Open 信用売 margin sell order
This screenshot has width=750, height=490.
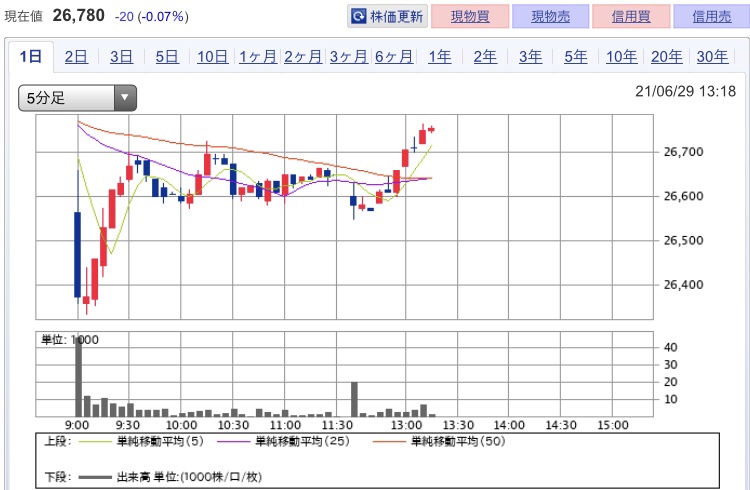711,16
